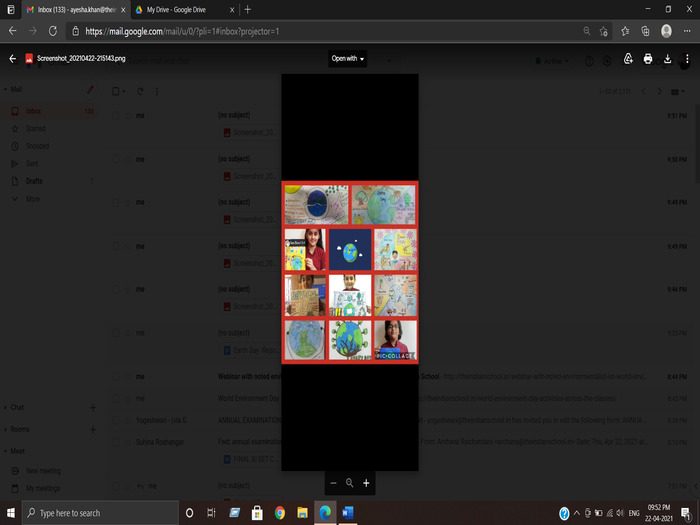Viewport: 700px width, 525px height.
Task: Click the back arrow in the image preview header
Action: pos(12,58)
